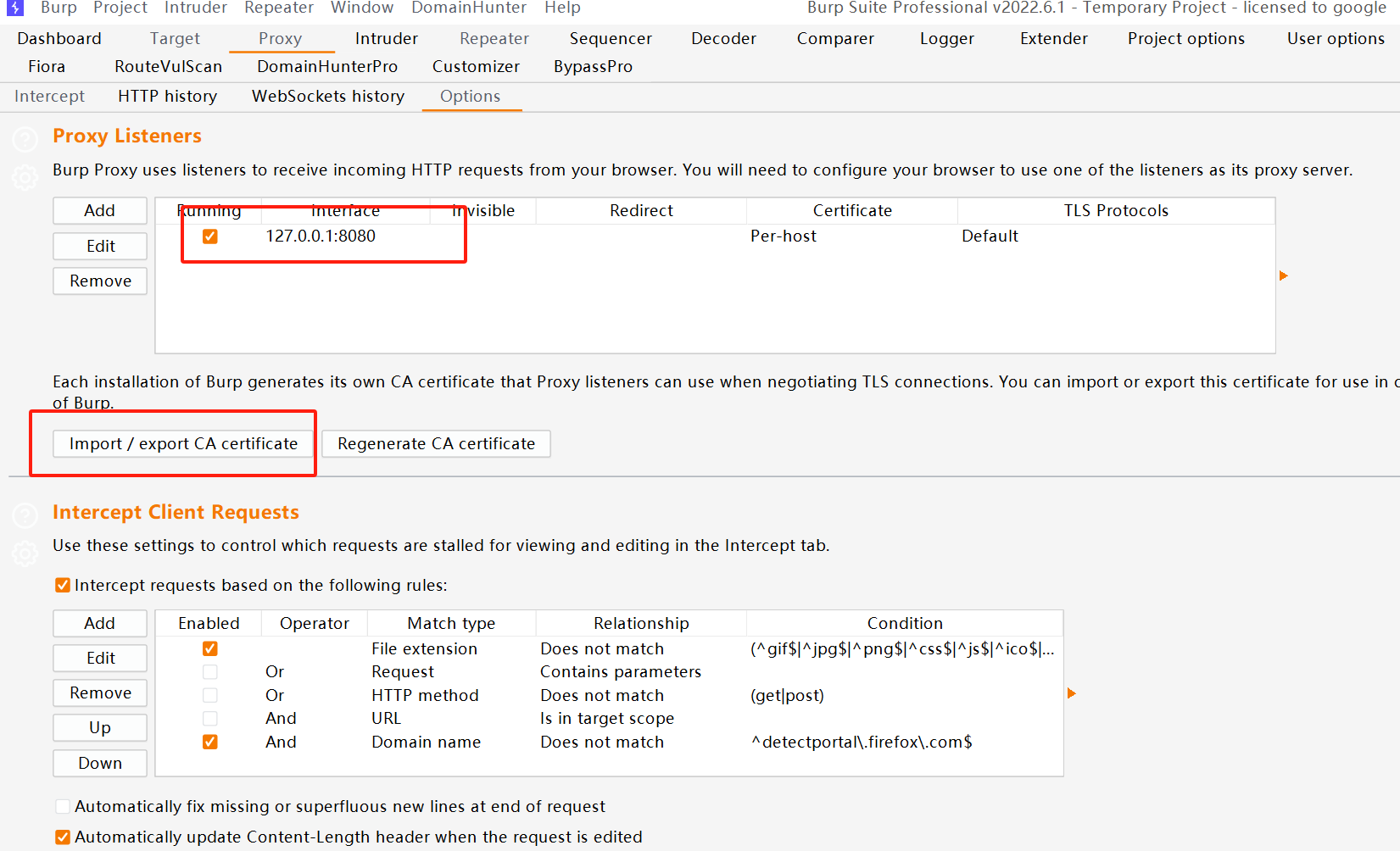This screenshot has height=851, width=1400.
Task: Click Remove in Proxy Listeners
Action: (100, 281)
